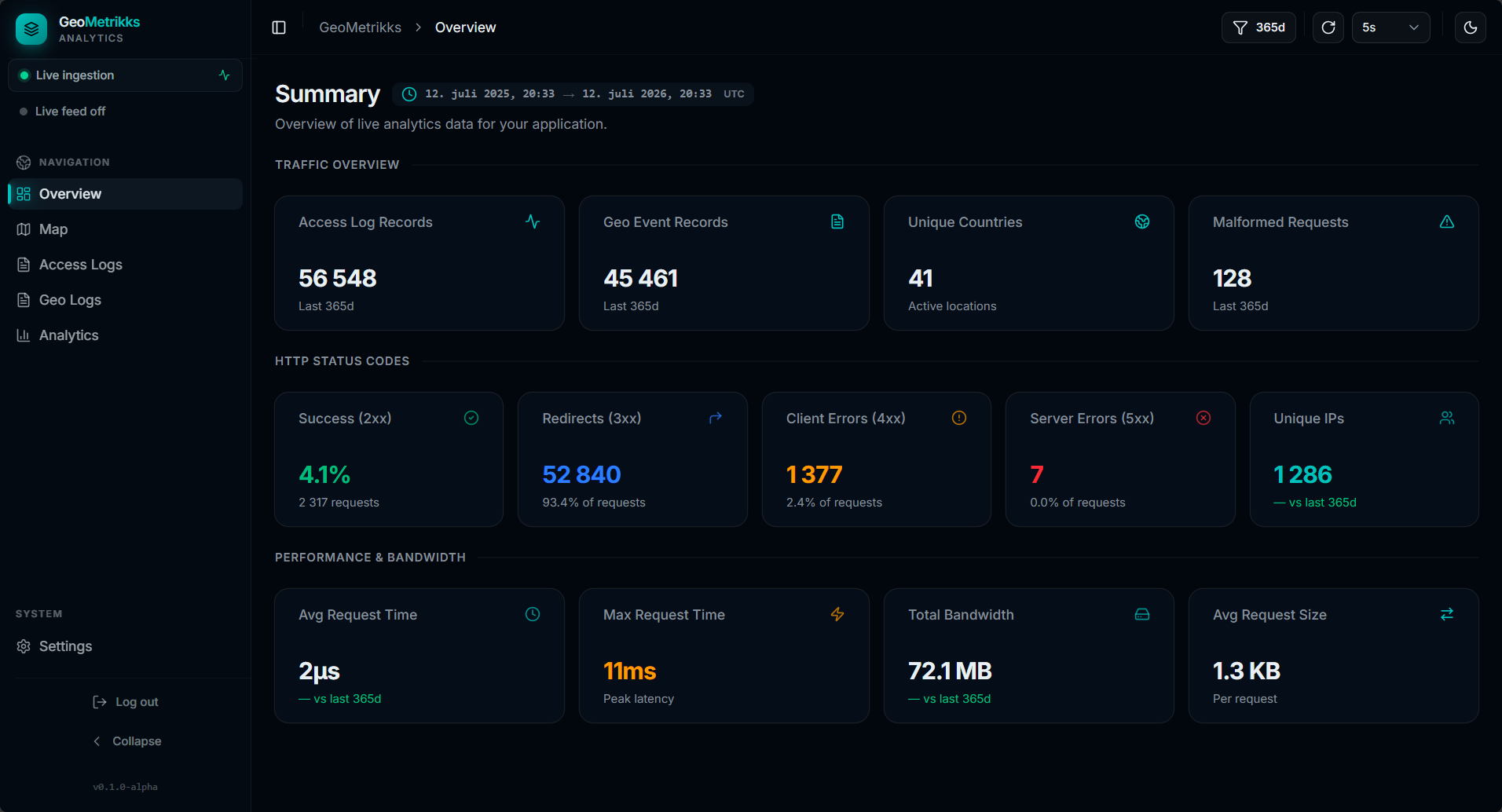The width and height of the screenshot is (1502, 812).
Task: Collapse the sidebar
Action: tap(126, 741)
